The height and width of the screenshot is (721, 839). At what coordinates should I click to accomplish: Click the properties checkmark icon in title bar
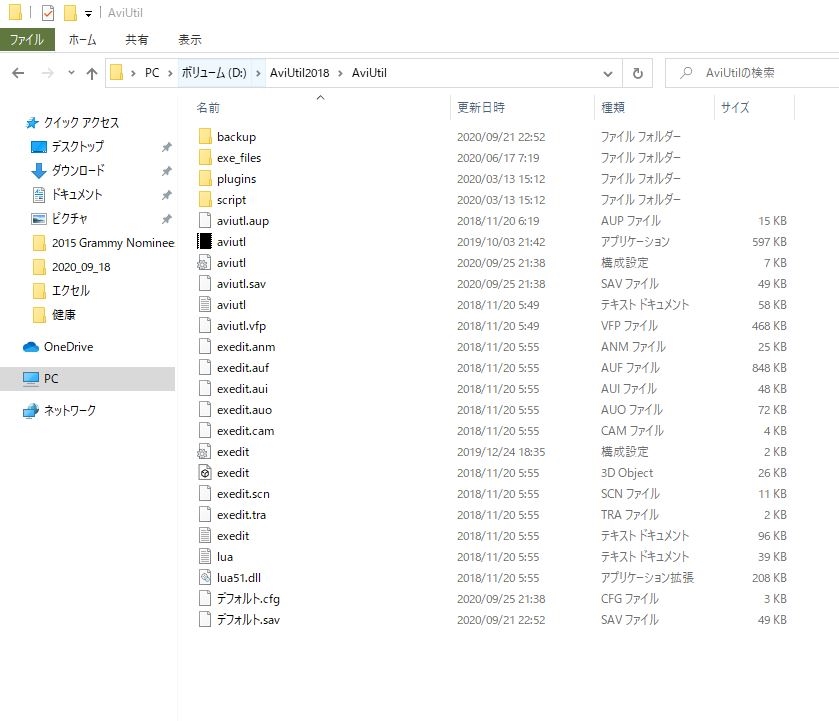point(48,12)
